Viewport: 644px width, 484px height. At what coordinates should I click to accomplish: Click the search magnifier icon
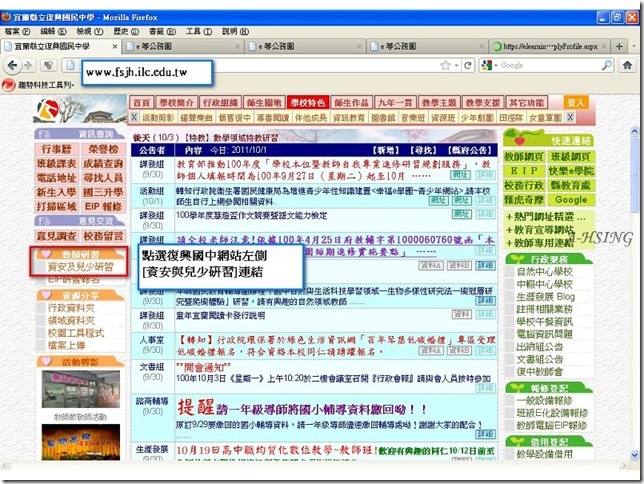607,65
